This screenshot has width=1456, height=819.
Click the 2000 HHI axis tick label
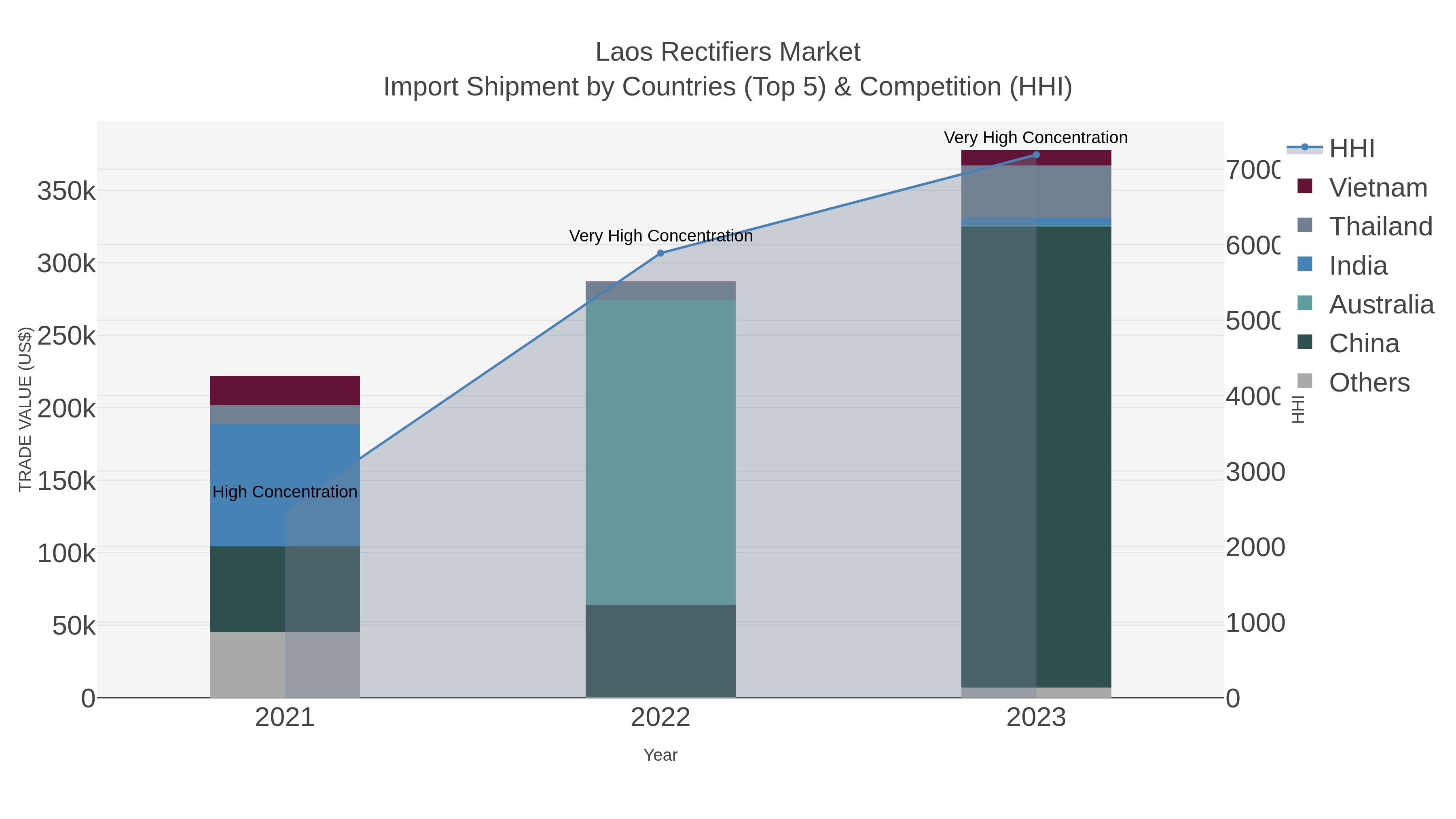(x=1255, y=547)
